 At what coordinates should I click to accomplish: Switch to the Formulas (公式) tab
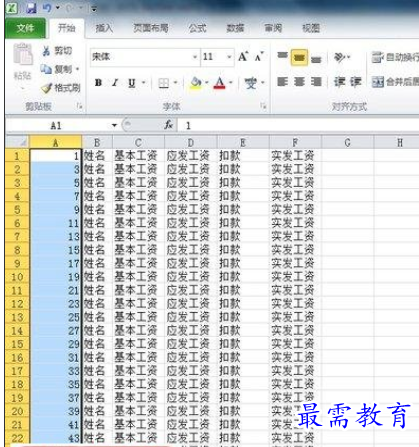(197, 28)
